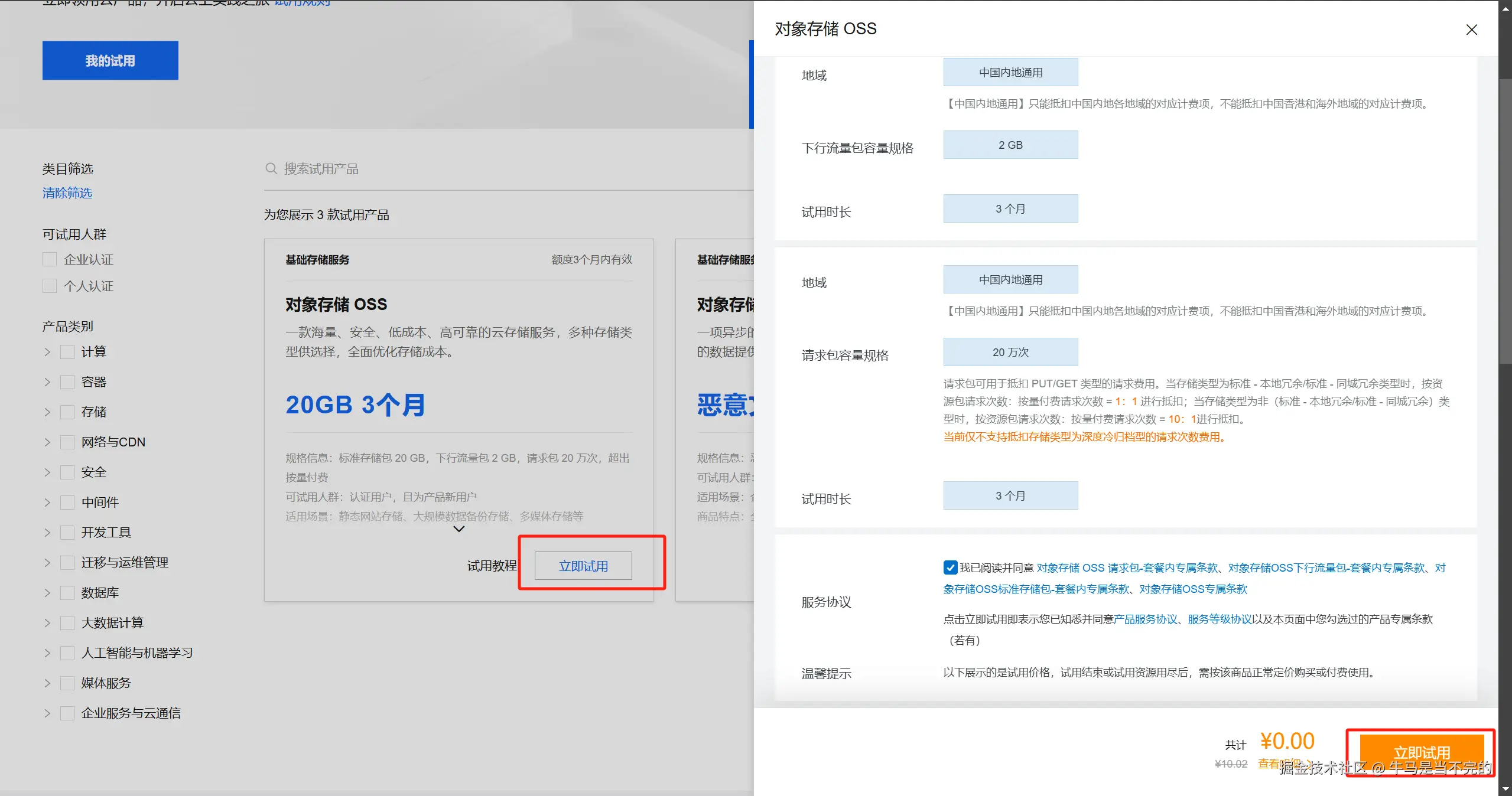Tick the 容器 category checkbox

point(67,382)
